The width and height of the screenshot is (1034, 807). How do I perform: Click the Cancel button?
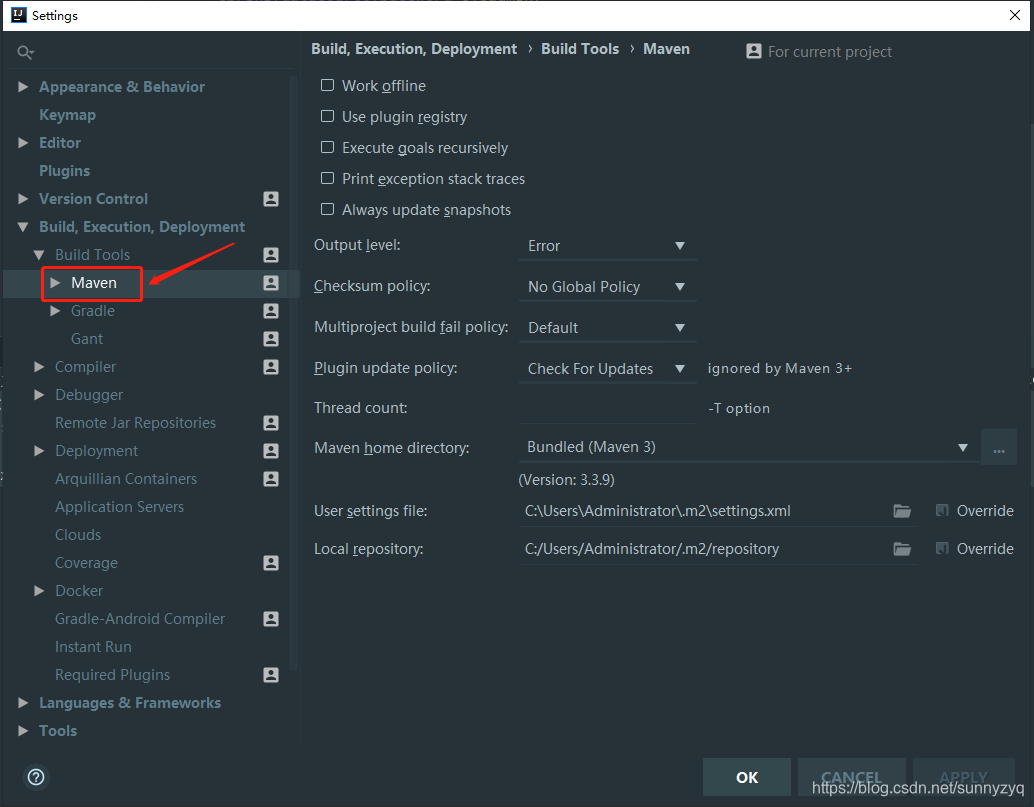[x=851, y=776]
